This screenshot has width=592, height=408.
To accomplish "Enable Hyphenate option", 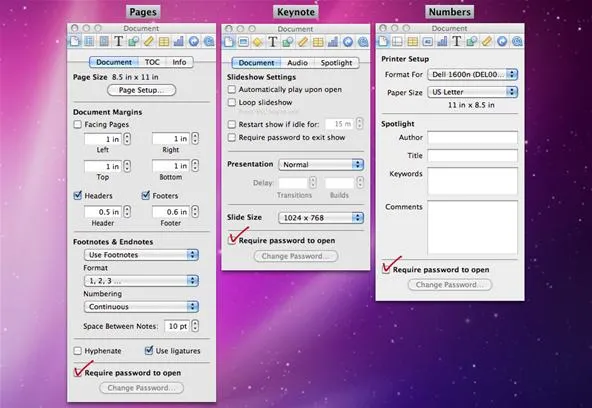I will pyautogui.click(x=77, y=351).
